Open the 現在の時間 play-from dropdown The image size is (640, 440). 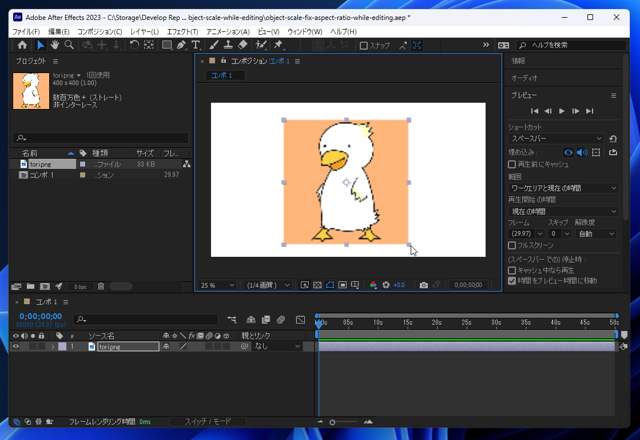(563, 211)
